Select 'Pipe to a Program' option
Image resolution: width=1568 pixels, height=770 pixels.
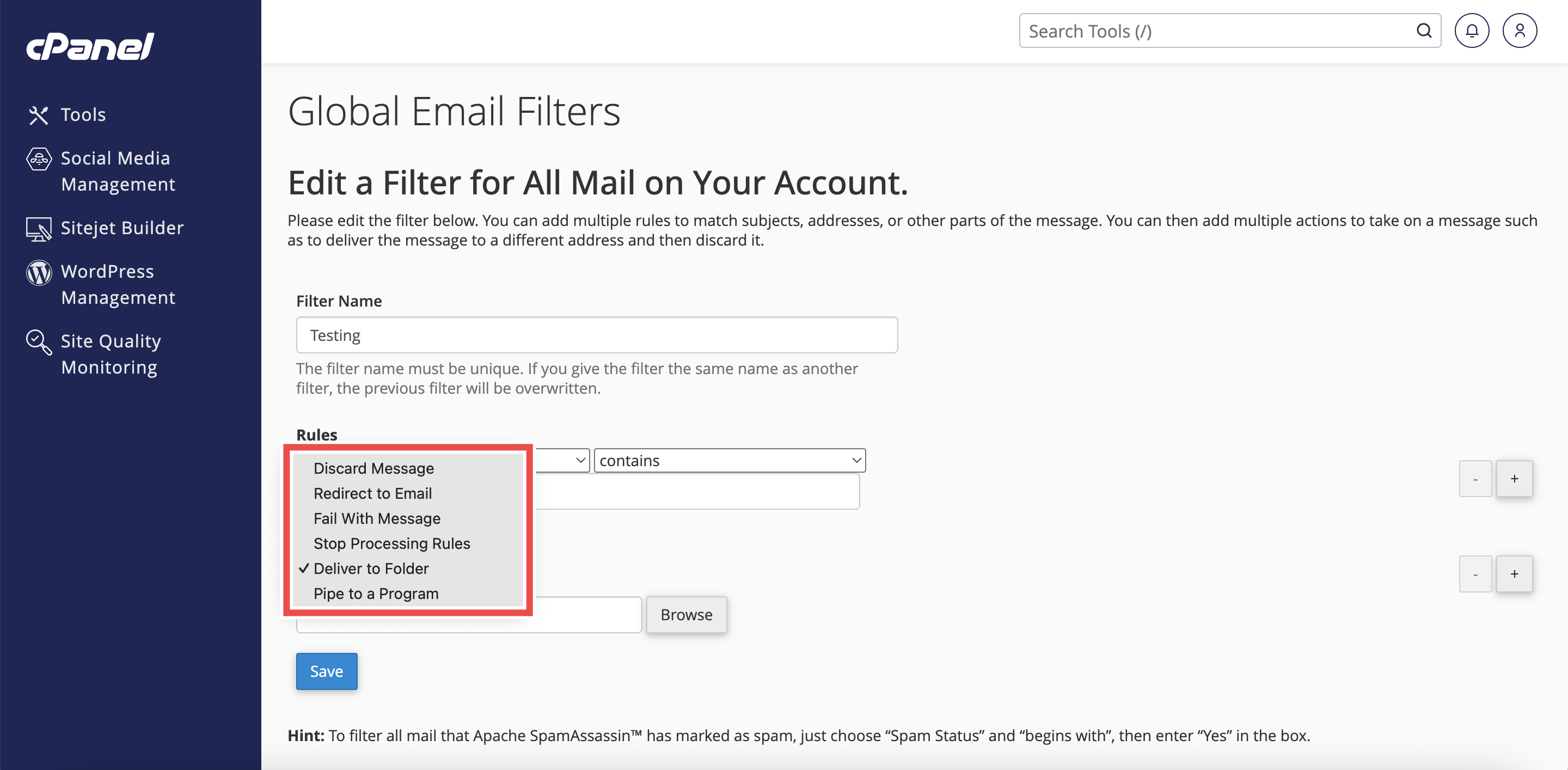(x=376, y=594)
